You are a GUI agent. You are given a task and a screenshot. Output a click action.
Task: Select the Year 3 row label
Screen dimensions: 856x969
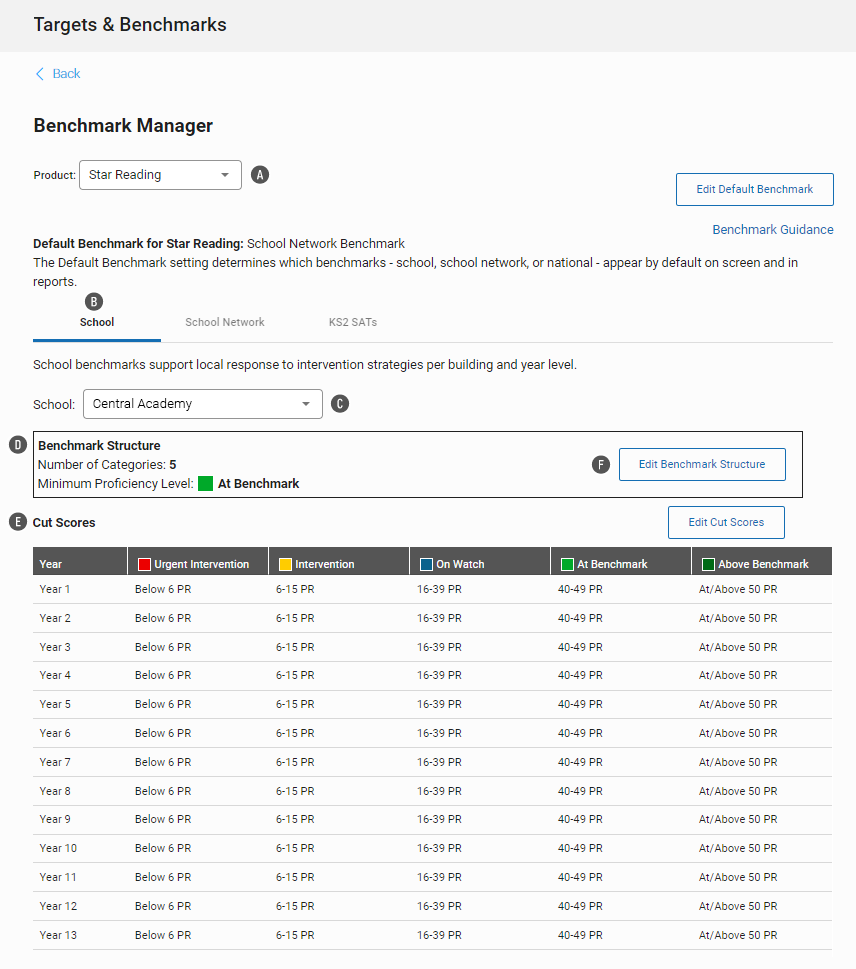click(x=54, y=647)
